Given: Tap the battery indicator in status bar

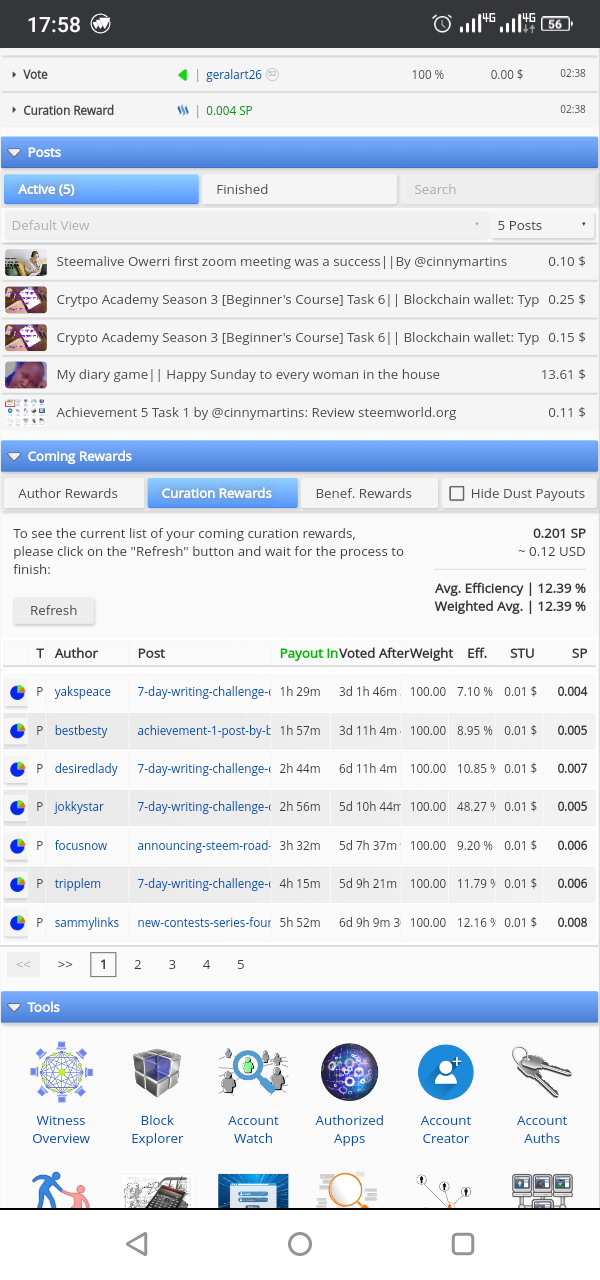Looking at the screenshot, I should [x=557, y=24].
